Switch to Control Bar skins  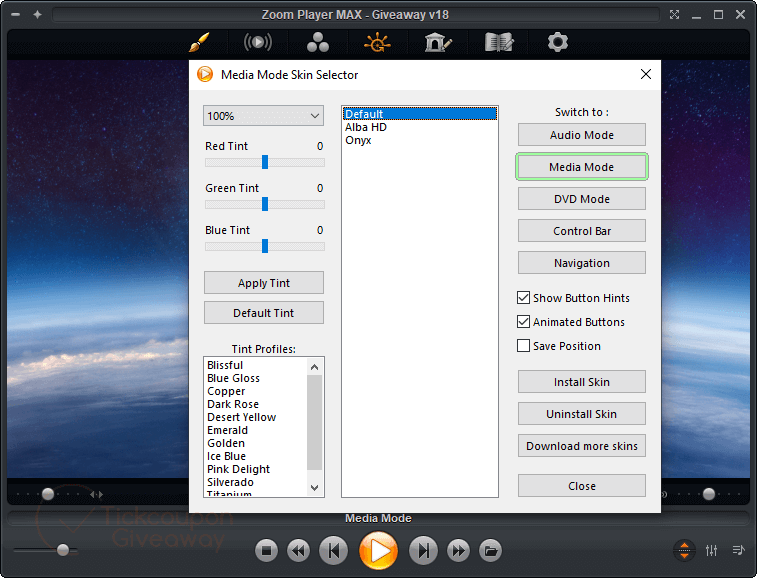coord(582,231)
